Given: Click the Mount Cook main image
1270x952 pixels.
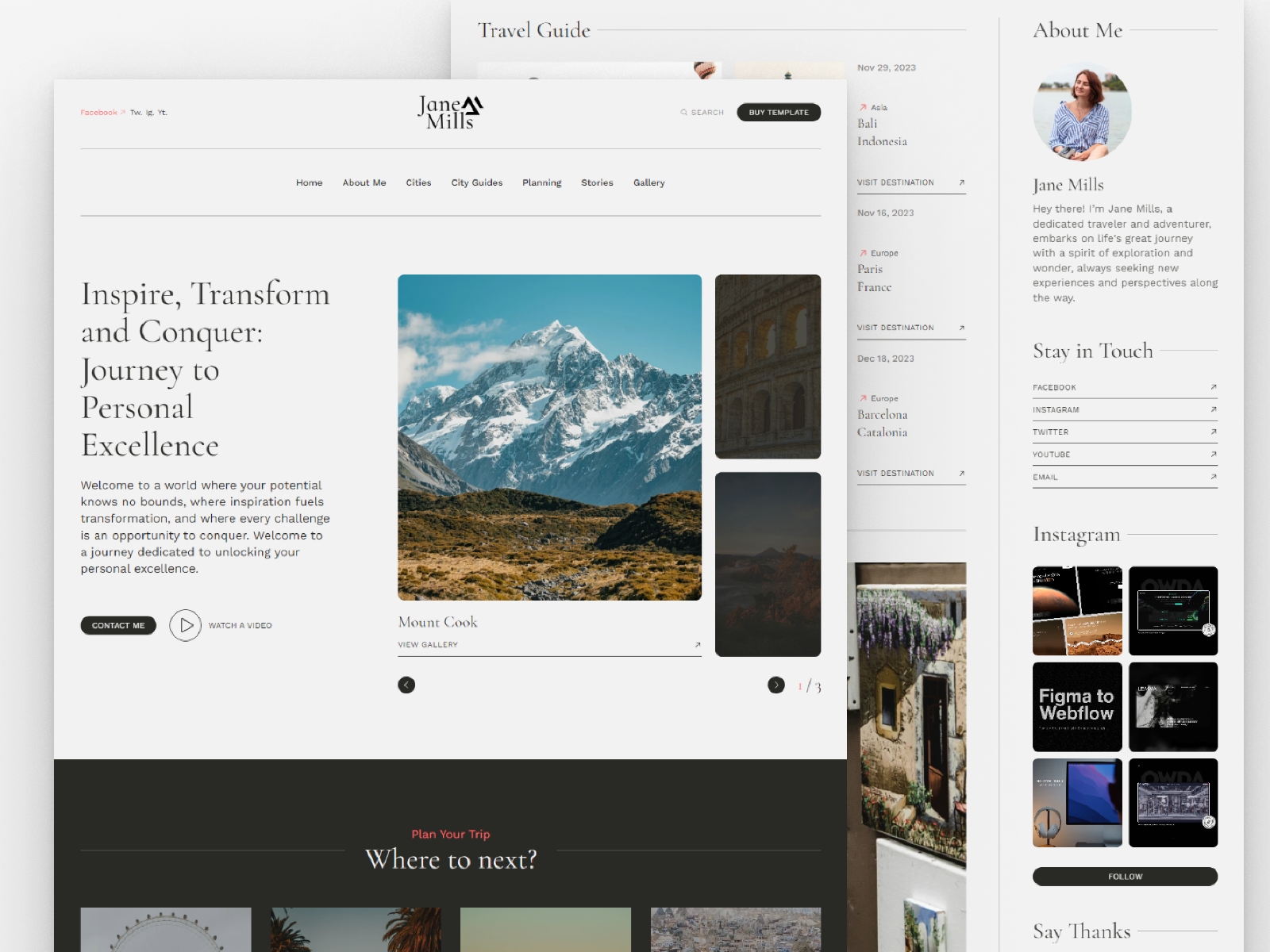Looking at the screenshot, I should (549, 437).
